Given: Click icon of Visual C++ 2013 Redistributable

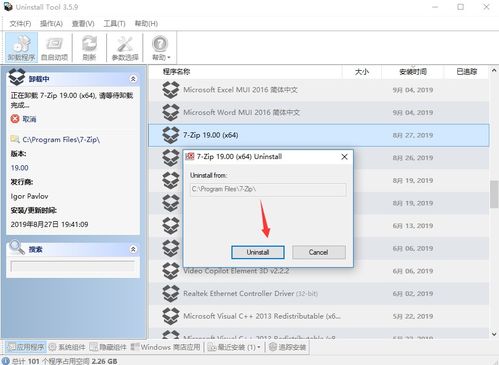Looking at the screenshot, I should 171,316.
